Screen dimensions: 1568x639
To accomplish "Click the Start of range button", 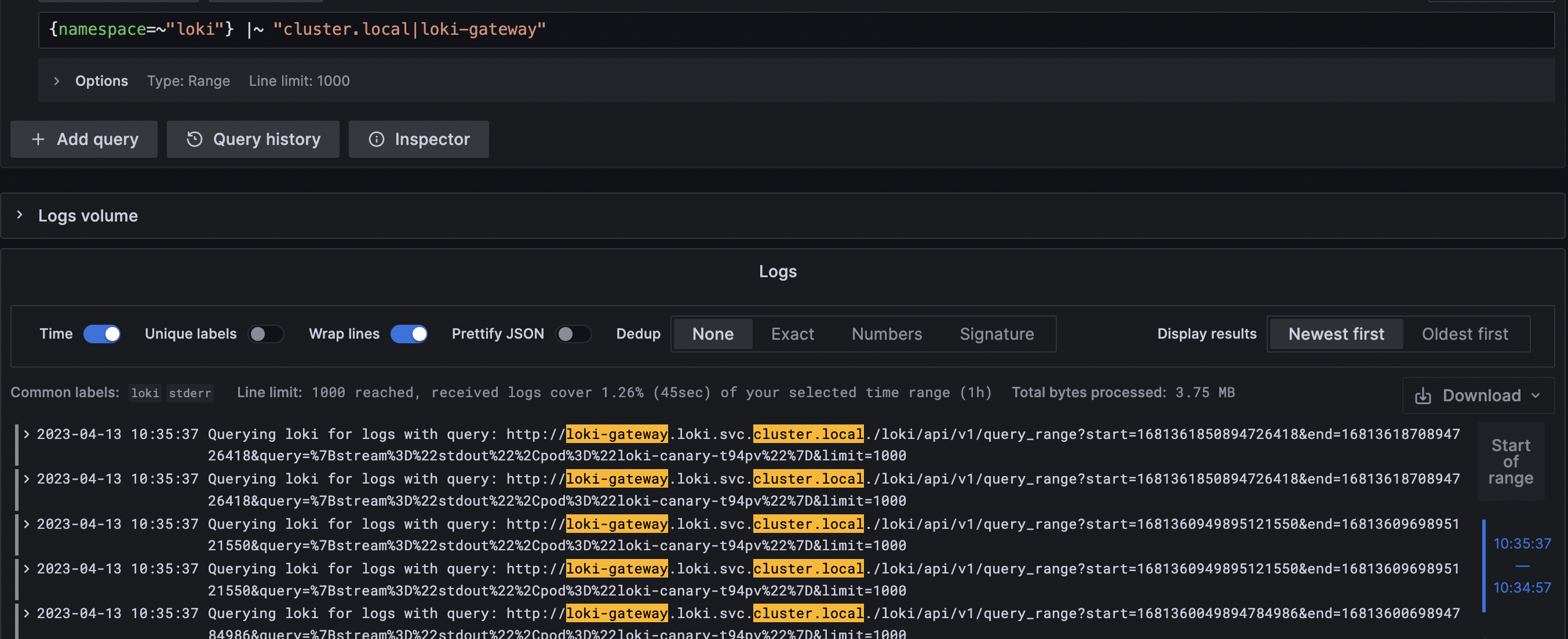I will 1511,462.
